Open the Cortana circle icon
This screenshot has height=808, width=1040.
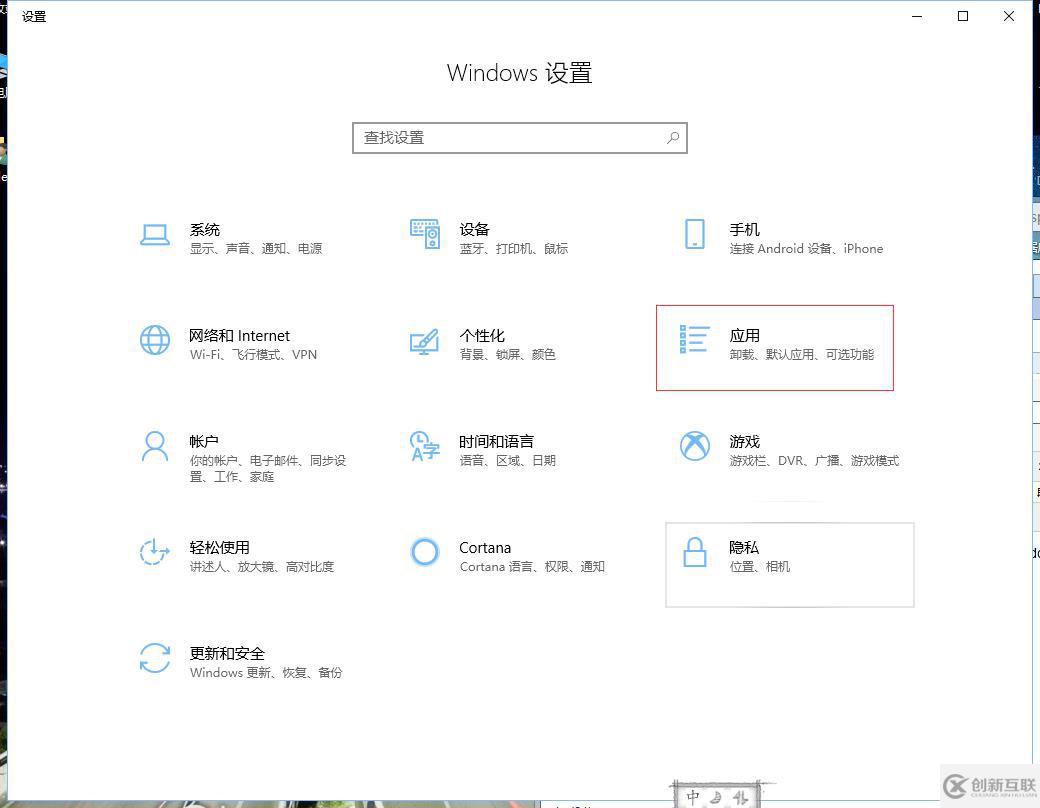(x=424, y=551)
